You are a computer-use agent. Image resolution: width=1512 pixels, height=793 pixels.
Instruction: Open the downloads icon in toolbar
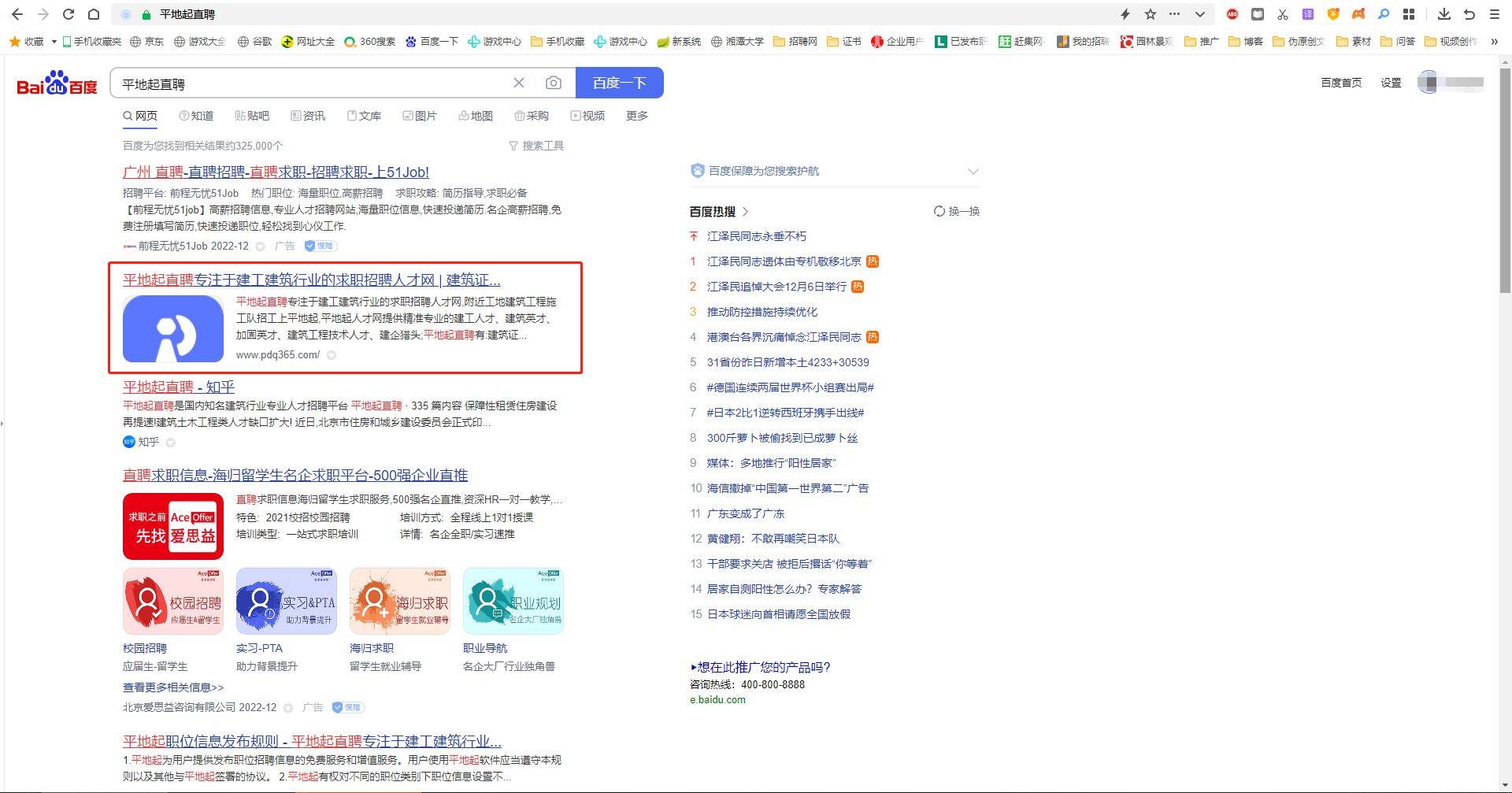1444,14
